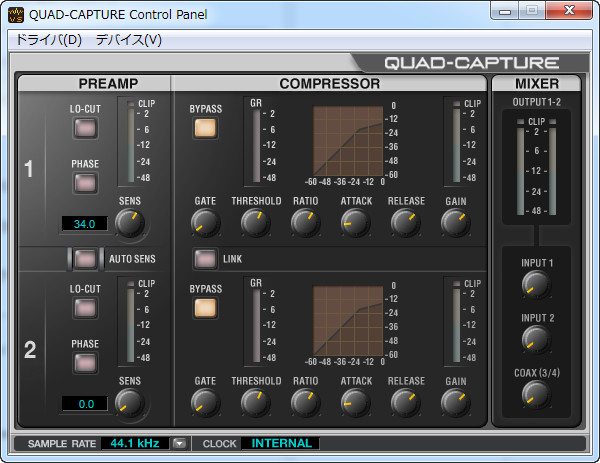This screenshot has height=463, width=600.
Task: Click mixer COAX (3/4) knob
Action: click(x=536, y=395)
